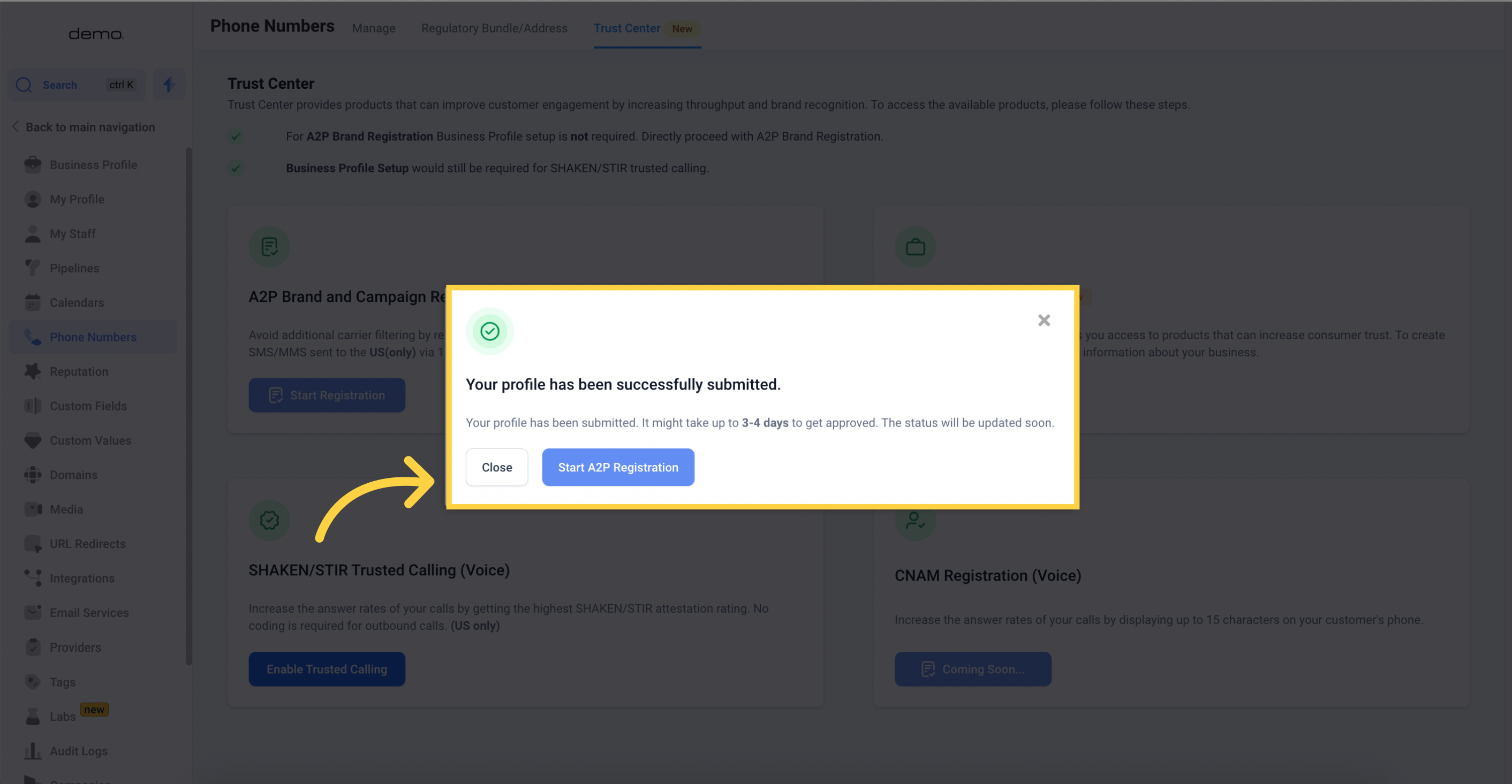Click the Reputation sidebar icon
This screenshot has height=784, width=1512.
31,371
